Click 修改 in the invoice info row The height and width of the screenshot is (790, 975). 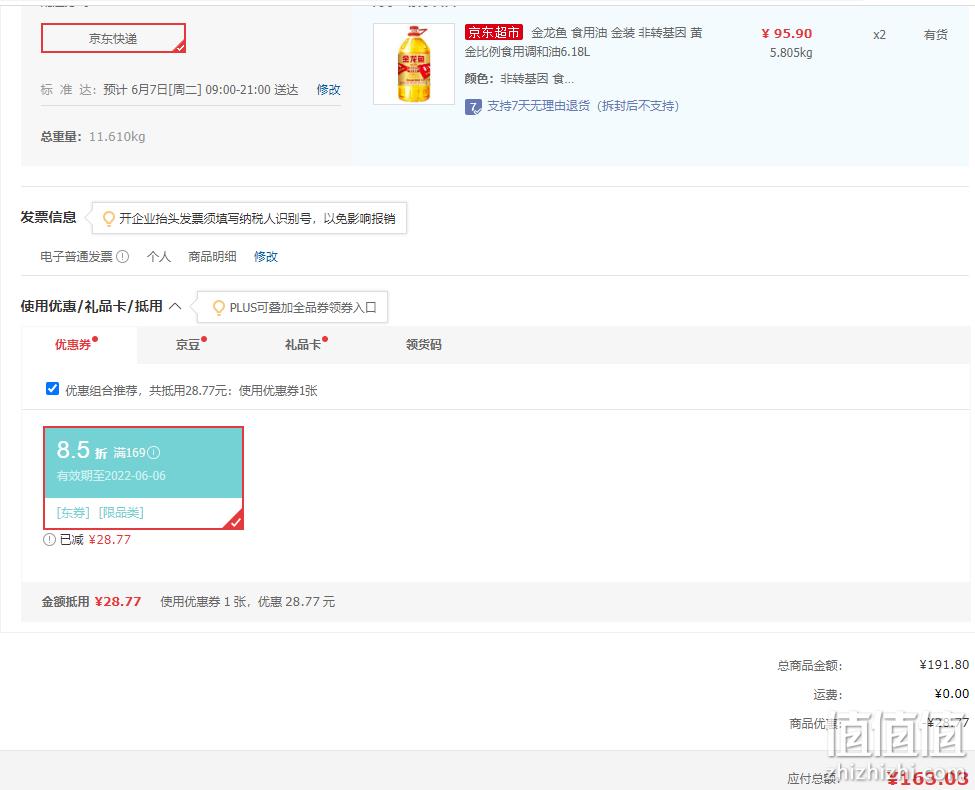(x=266, y=256)
